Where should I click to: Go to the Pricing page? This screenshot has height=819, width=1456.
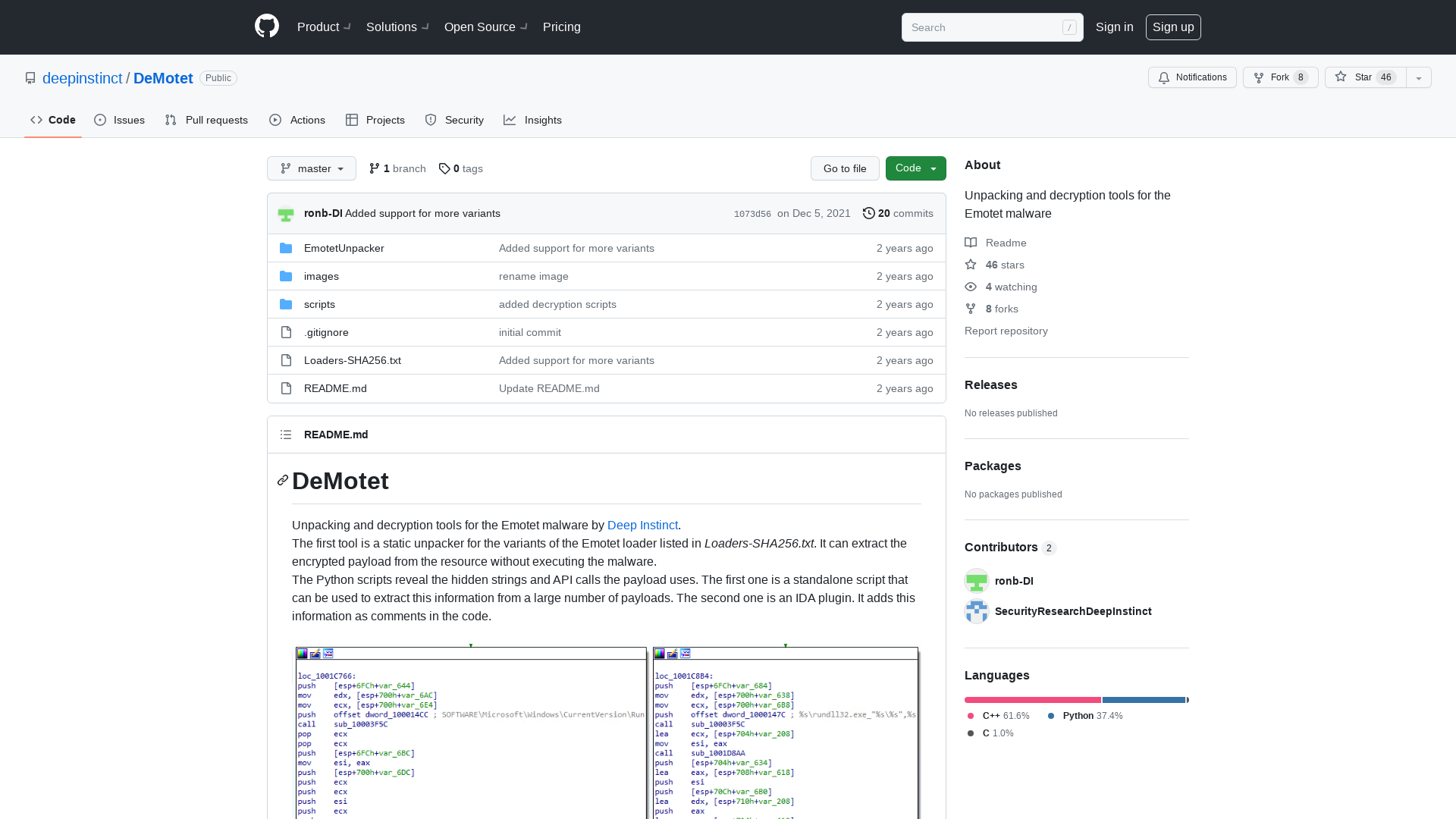click(x=562, y=27)
